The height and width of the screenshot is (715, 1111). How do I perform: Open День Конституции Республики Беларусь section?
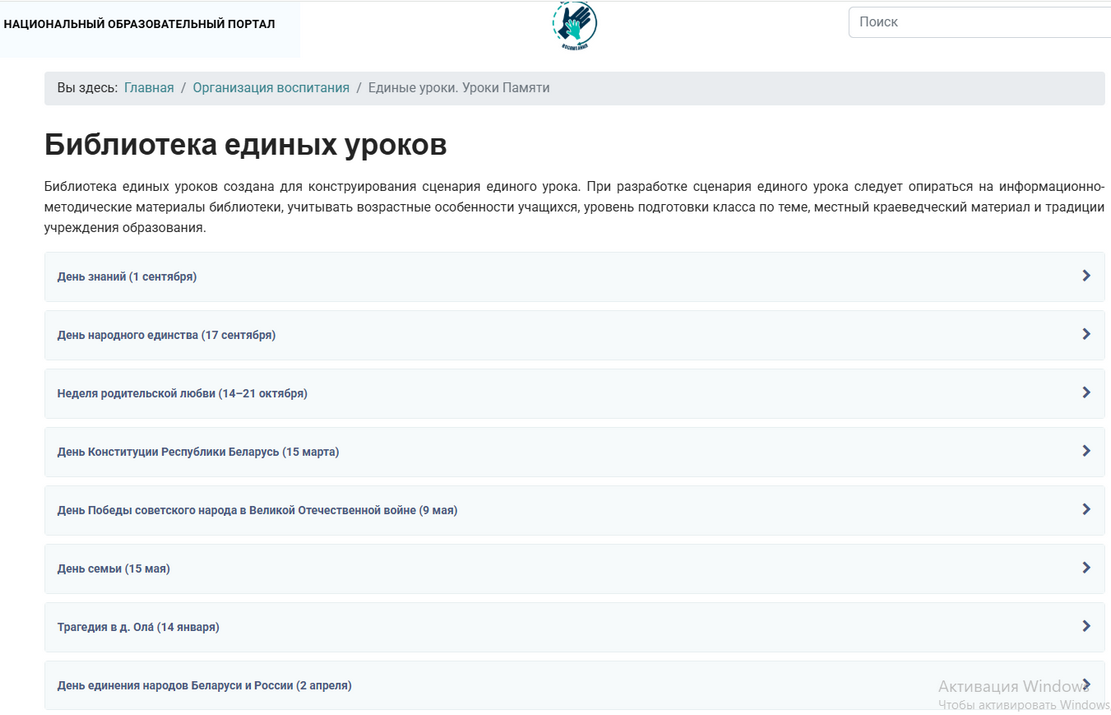(198, 452)
